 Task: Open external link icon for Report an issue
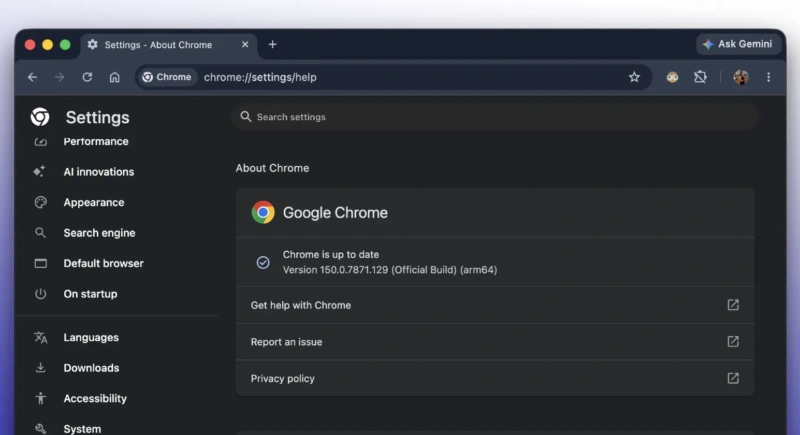coord(733,342)
